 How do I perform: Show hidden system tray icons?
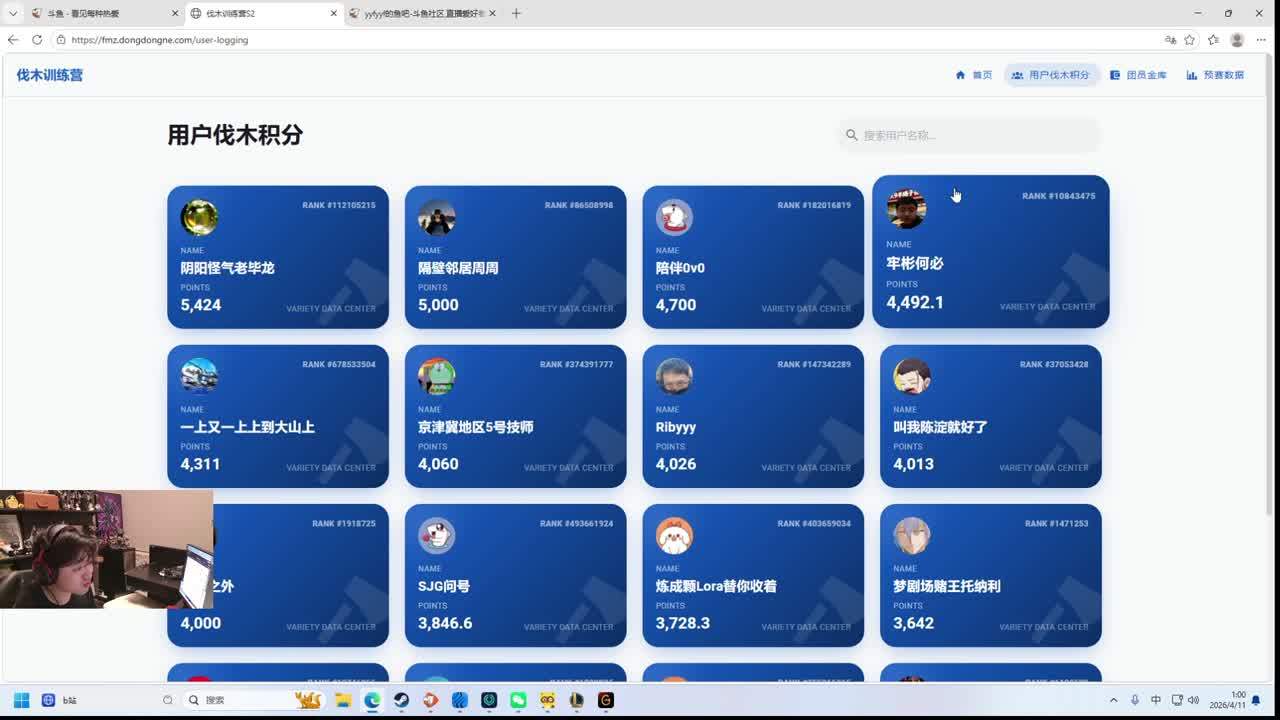1114,700
